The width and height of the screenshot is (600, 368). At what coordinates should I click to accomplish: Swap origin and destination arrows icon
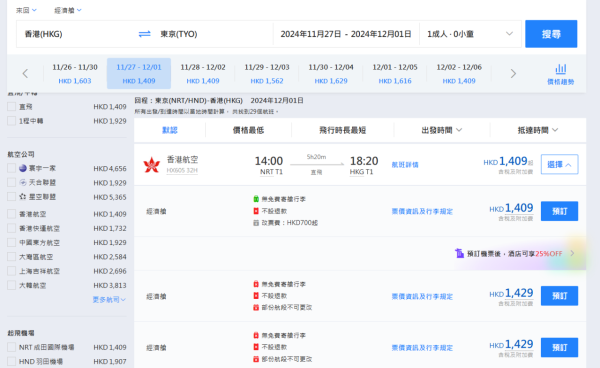click(144, 34)
